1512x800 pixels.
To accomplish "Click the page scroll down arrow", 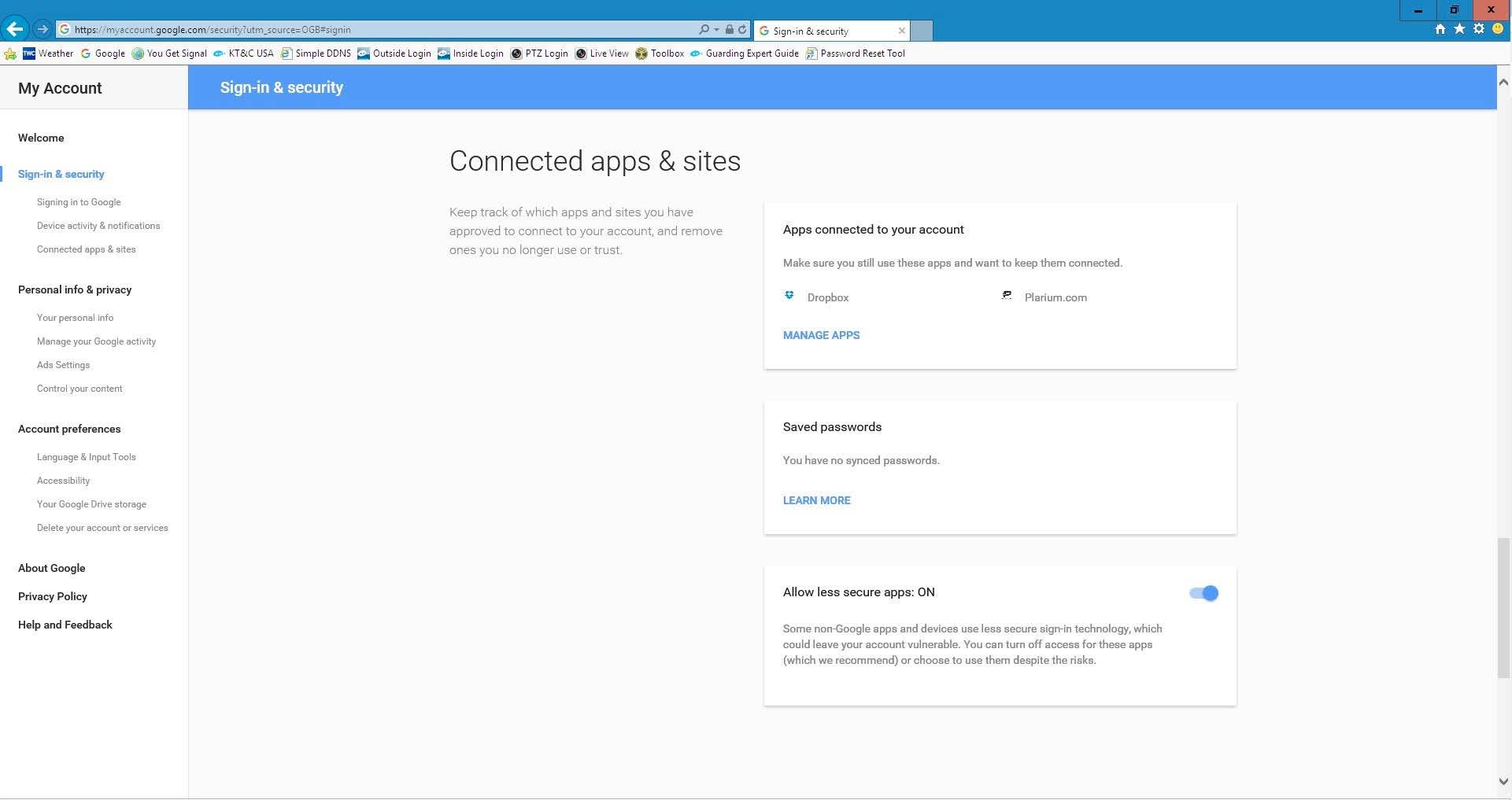I will tap(1503, 782).
